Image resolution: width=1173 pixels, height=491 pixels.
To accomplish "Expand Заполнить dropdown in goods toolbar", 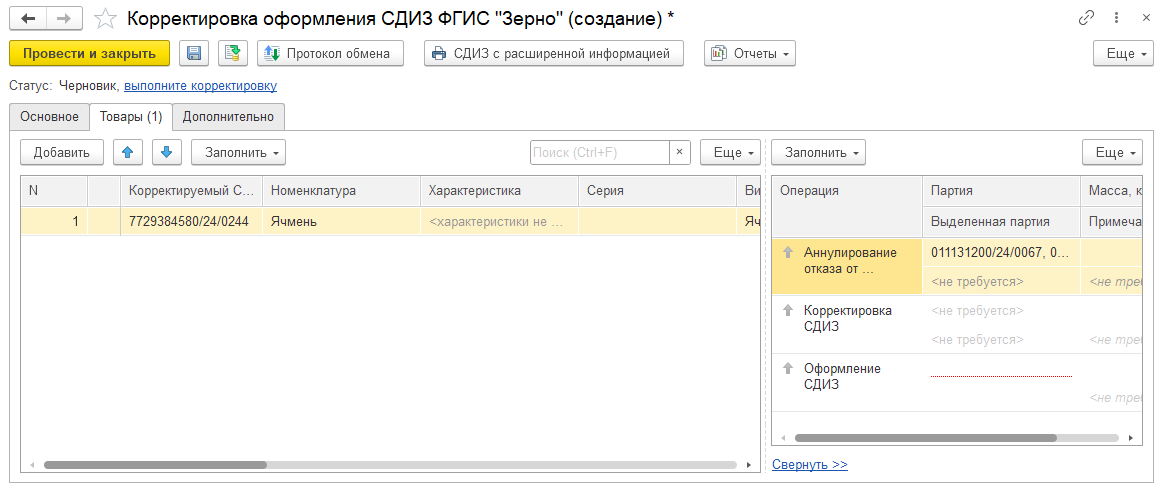I will [238, 152].
